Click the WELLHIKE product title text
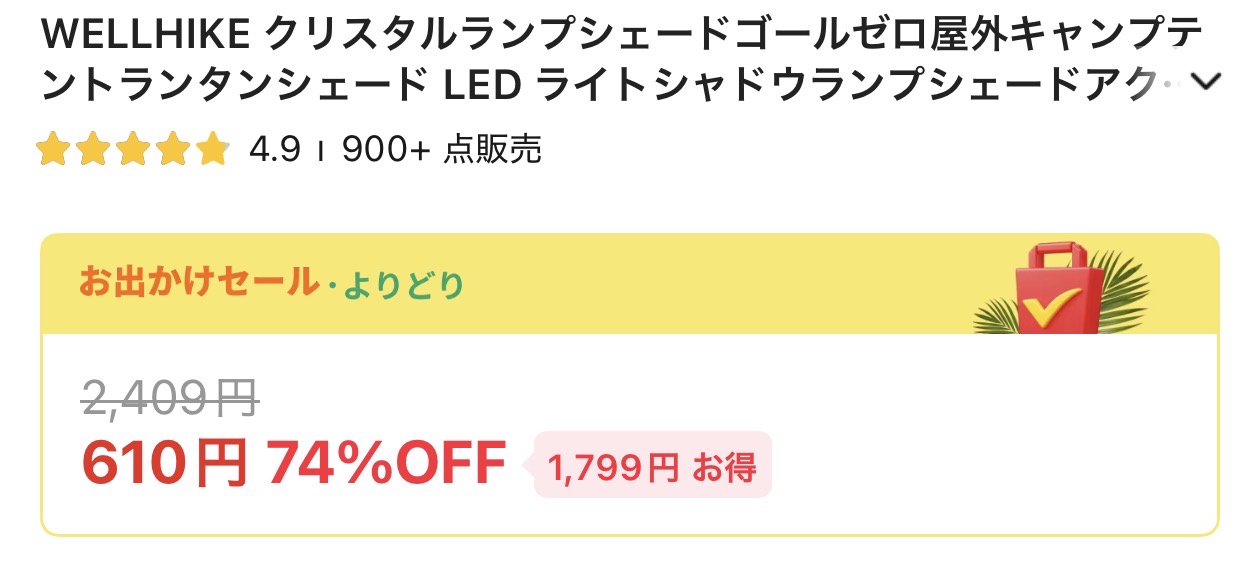This screenshot has height=576, width=1260. 620,62
